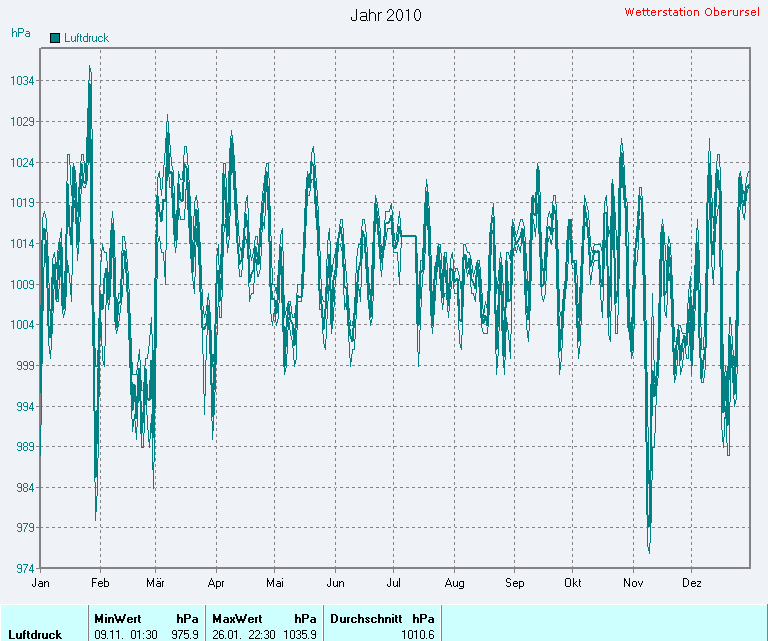Click the Luftdruck row header in table
Image resolution: width=768 pixels, height=641 pixels.
click(35, 635)
